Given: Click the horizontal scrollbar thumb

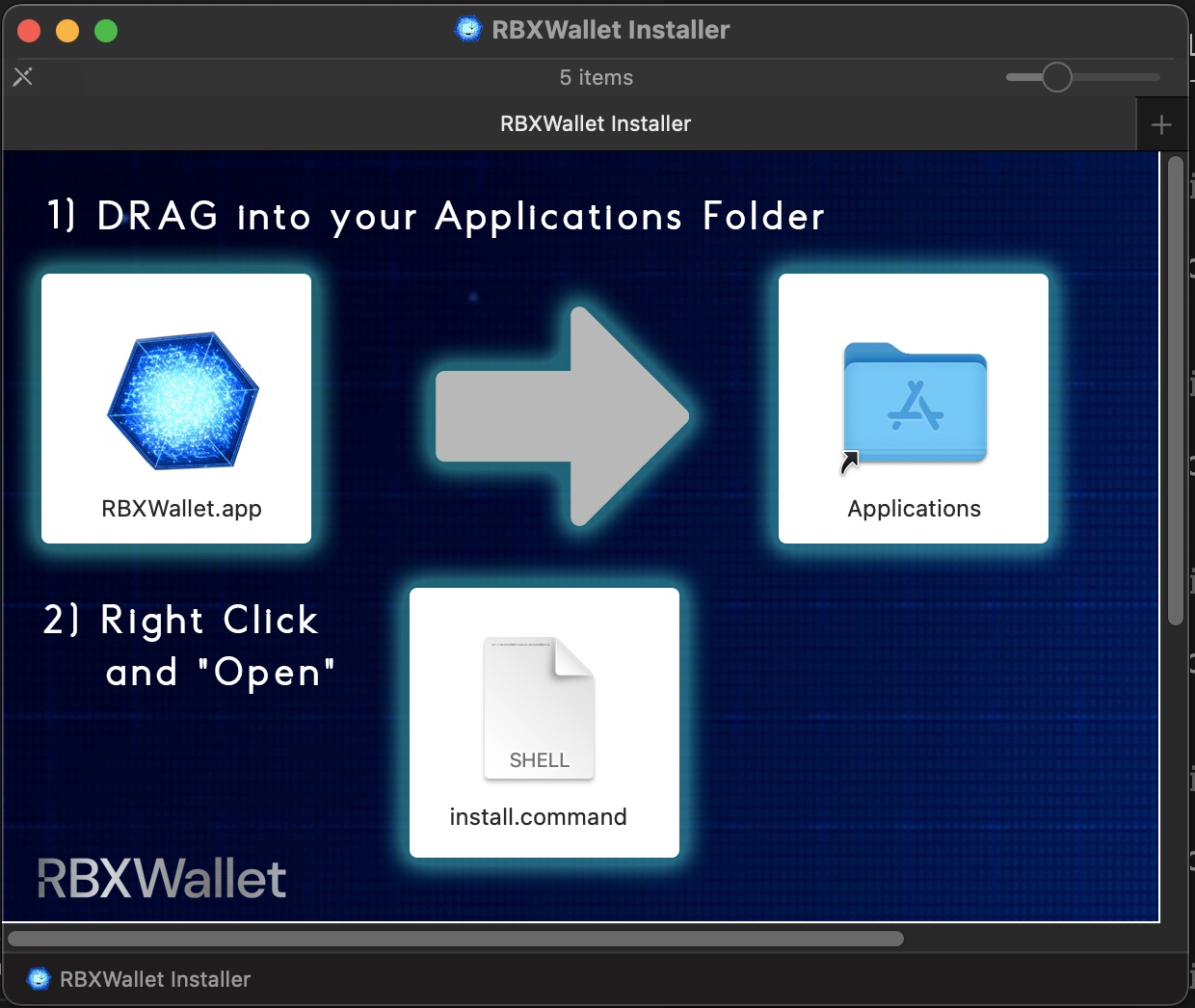Looking at the screenshot, I should (456, 939).
